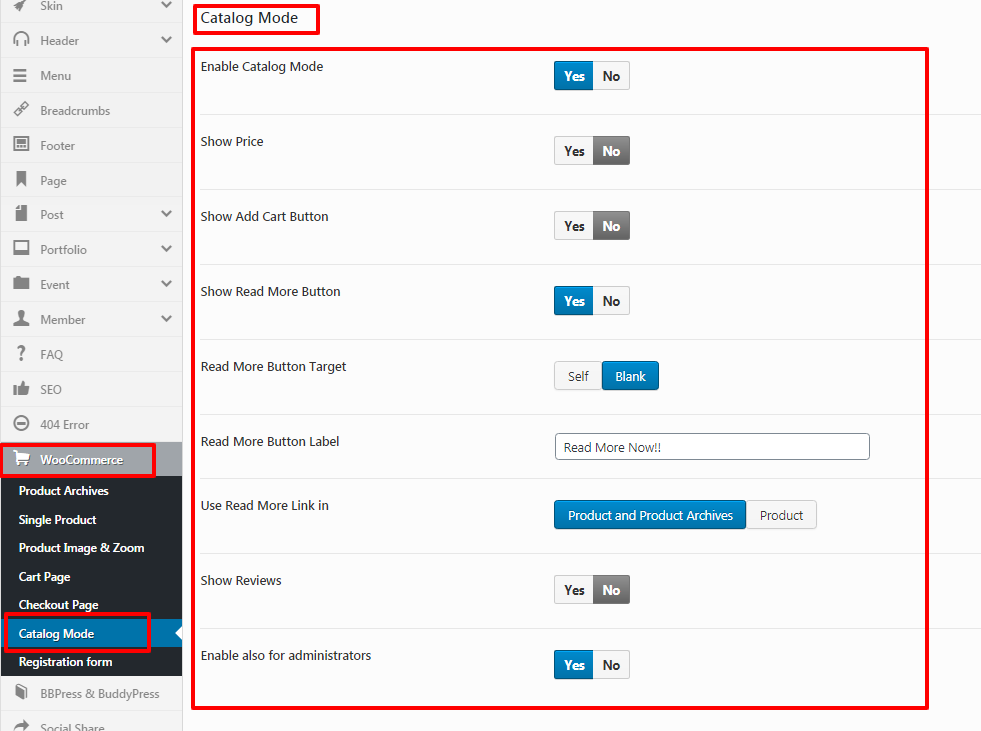Open Single Product submenu item
Viewport: 981px width, 731px height.
pyautogui.click(x=91, y=519)
